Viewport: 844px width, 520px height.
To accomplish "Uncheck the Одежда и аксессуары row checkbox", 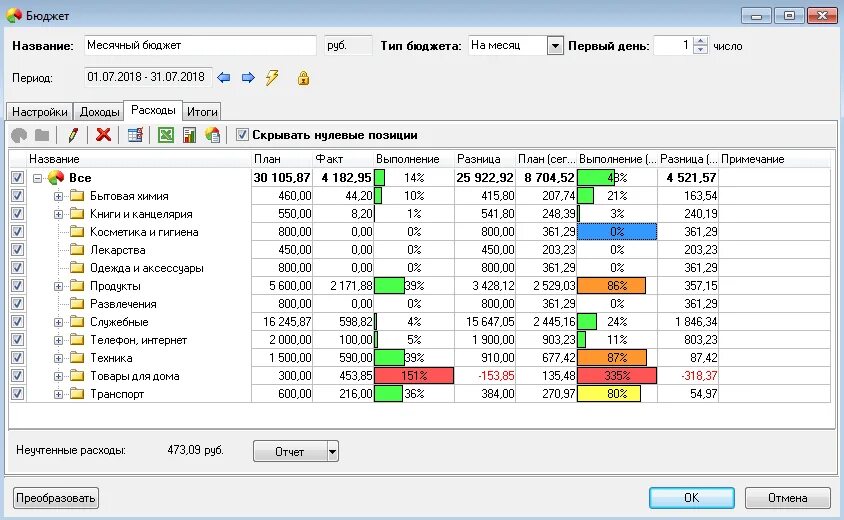I will tap(17, 268).
